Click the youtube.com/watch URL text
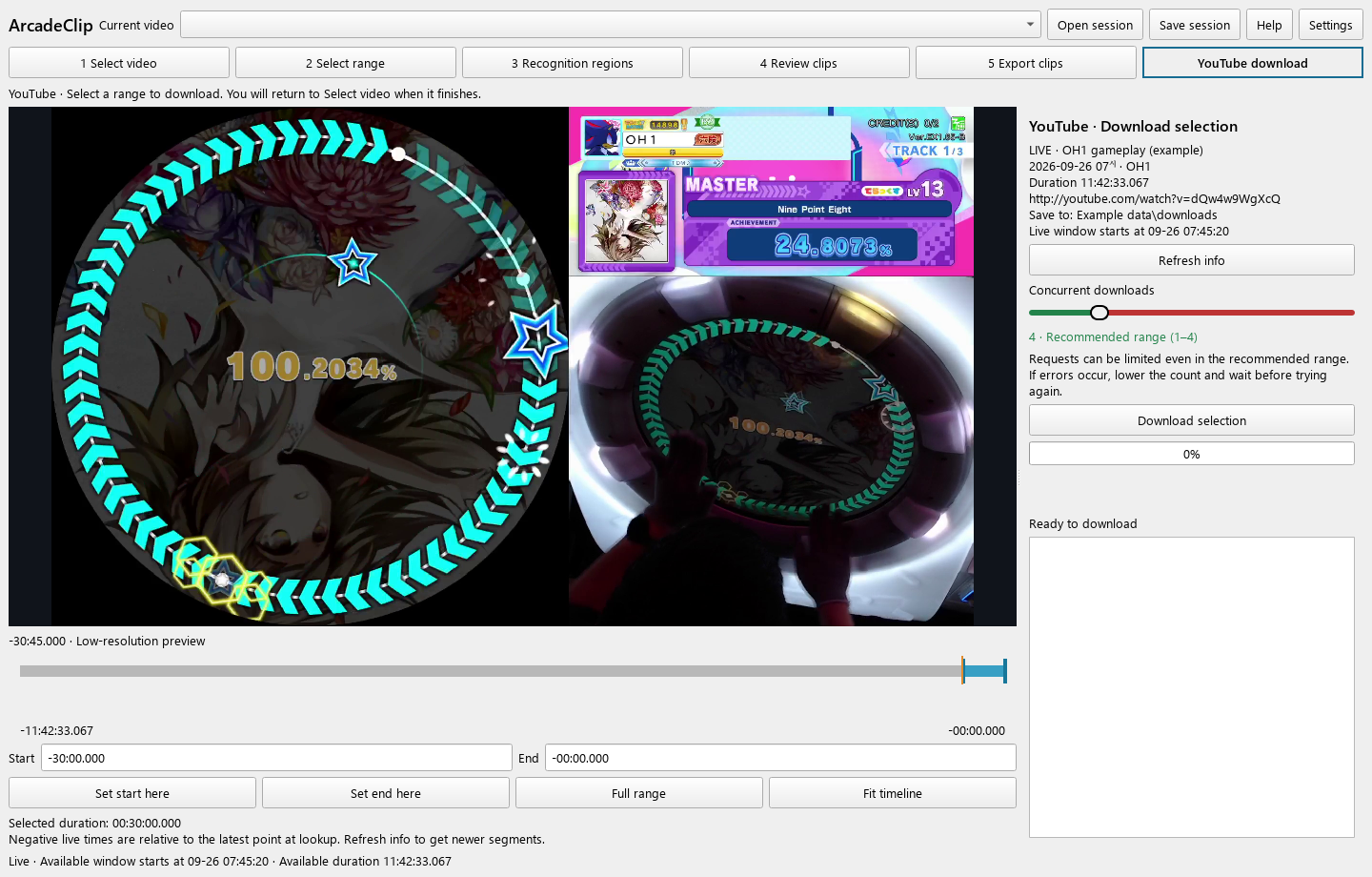This screenshot has height=877, width=1372. click(1155, 198)
